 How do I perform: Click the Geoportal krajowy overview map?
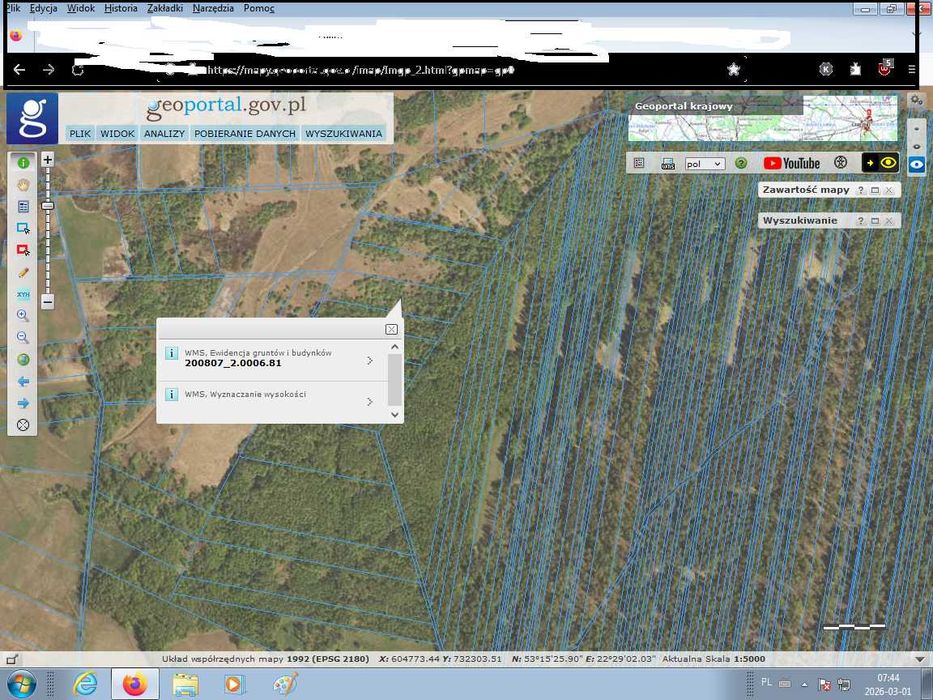(763, 118)
